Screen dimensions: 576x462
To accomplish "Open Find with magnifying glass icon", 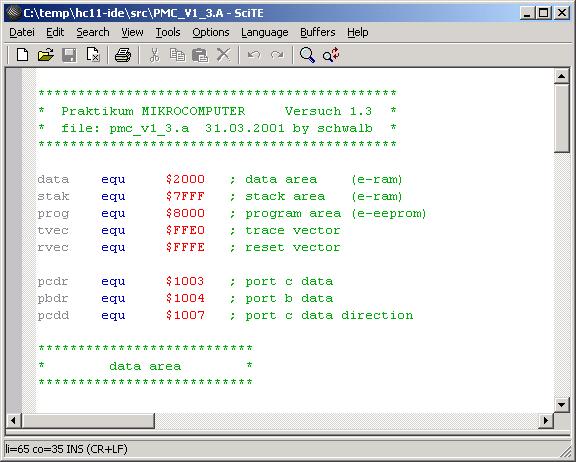I will pyautogui.click(x=307, y=55).
